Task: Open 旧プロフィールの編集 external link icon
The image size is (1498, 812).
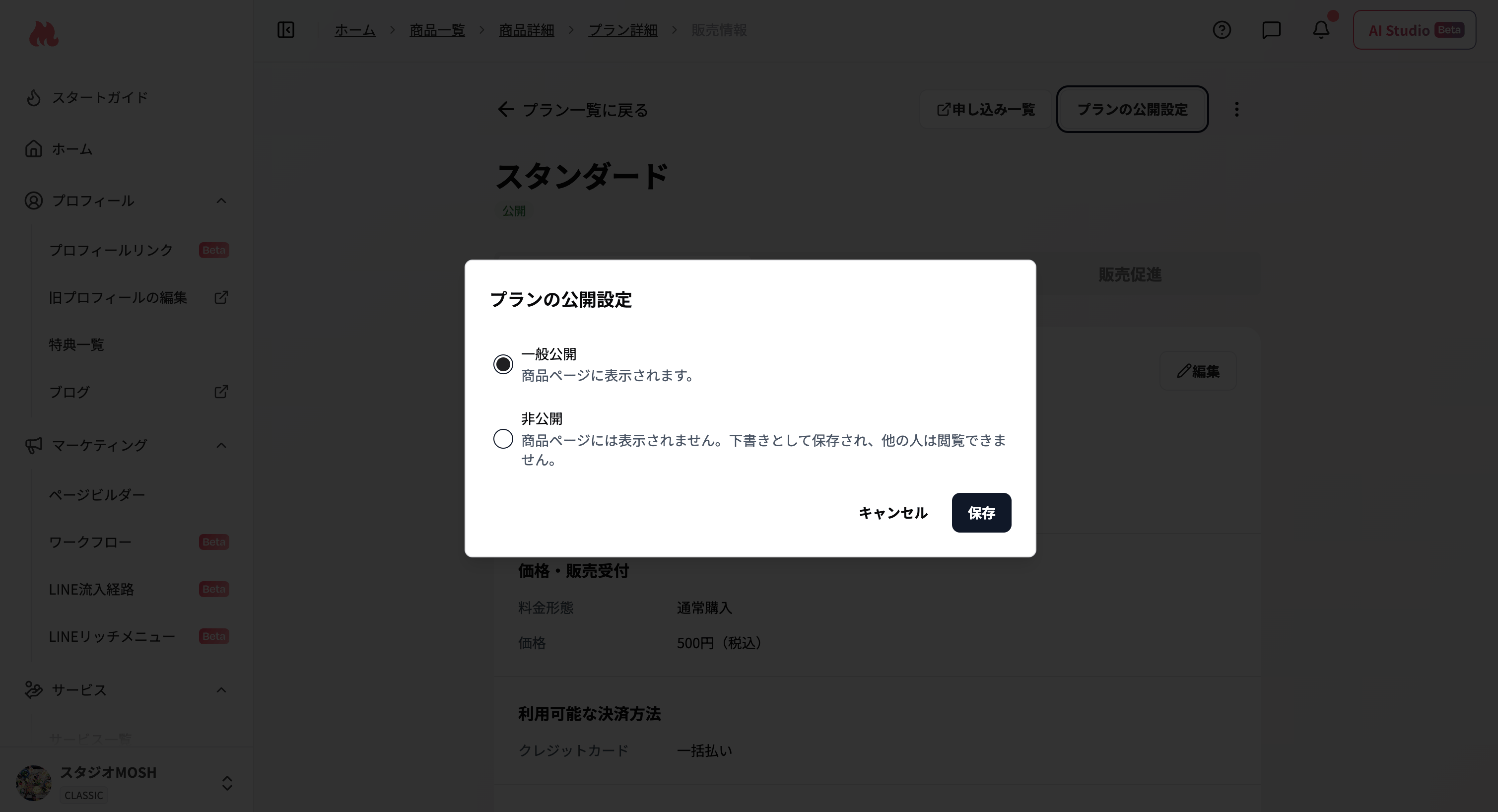Action: coord(221,297)
